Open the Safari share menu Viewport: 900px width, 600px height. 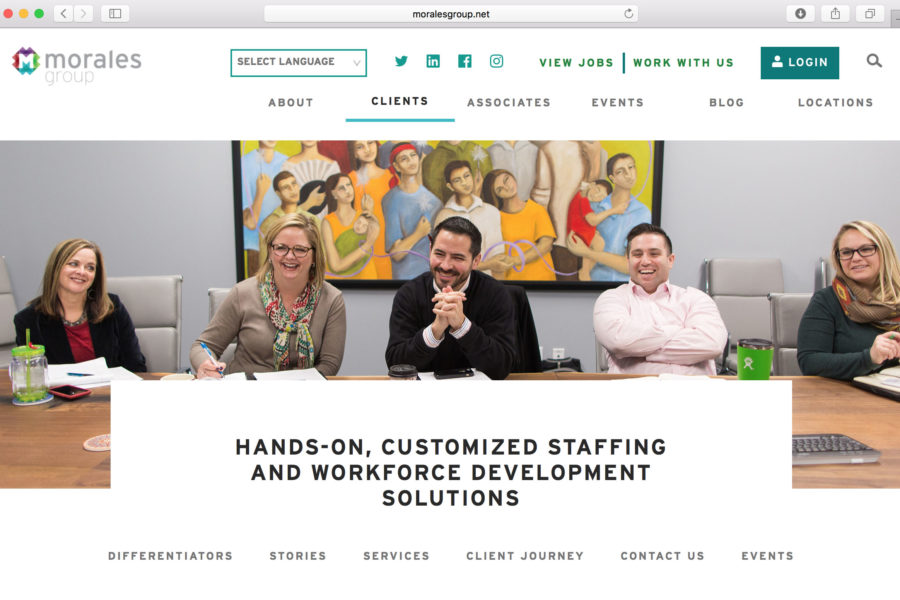(835, 14)
